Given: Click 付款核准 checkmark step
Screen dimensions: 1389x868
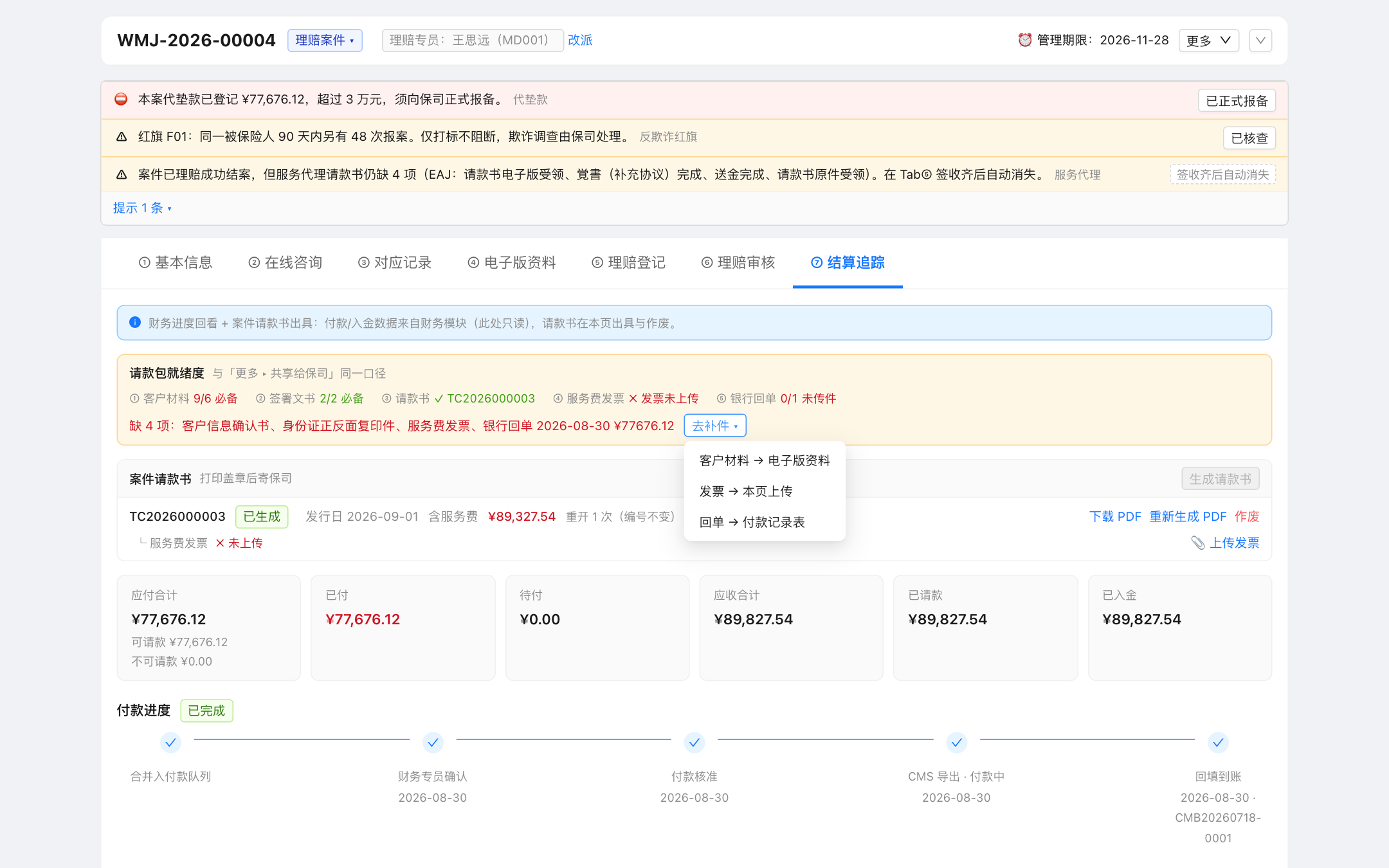Looking at the screenshot, I should click(x=694, y=743).
